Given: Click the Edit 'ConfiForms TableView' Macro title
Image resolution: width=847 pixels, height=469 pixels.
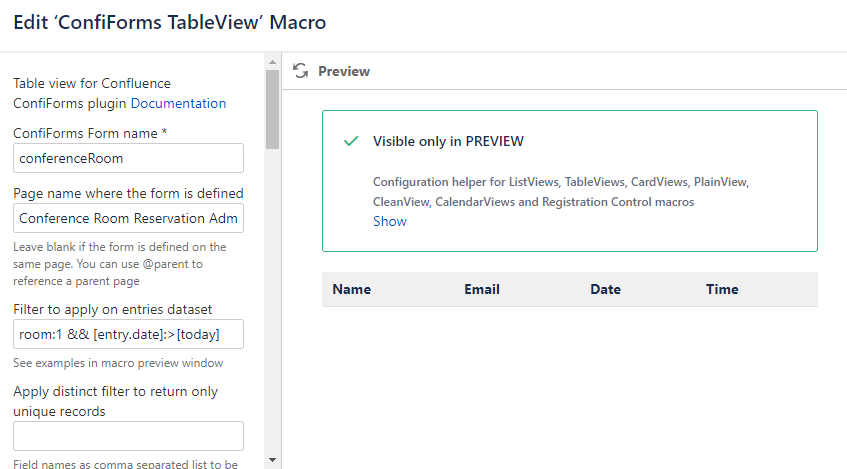Looking at the screenshot, I should 170,23.
